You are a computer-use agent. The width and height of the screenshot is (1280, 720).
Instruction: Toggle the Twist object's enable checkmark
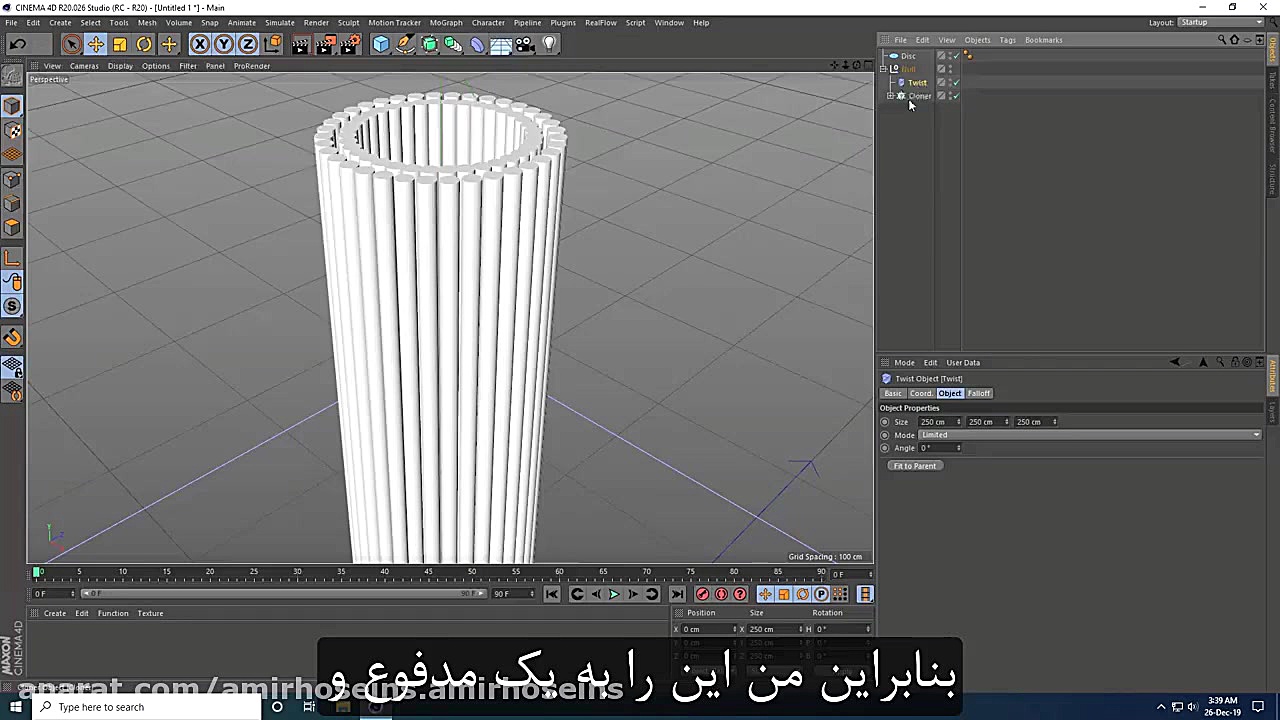[x=956, y=83]
